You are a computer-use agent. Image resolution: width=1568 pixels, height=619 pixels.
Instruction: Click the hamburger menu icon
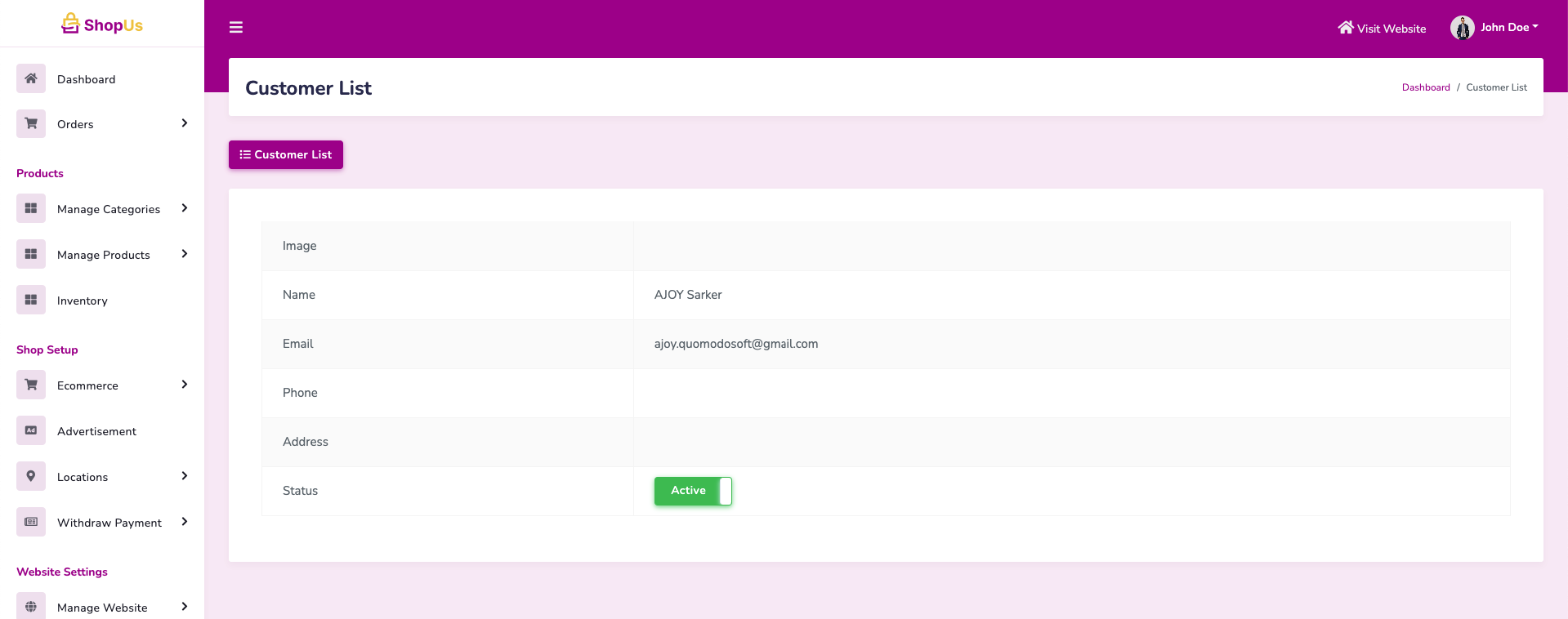(x=236, y=28)
